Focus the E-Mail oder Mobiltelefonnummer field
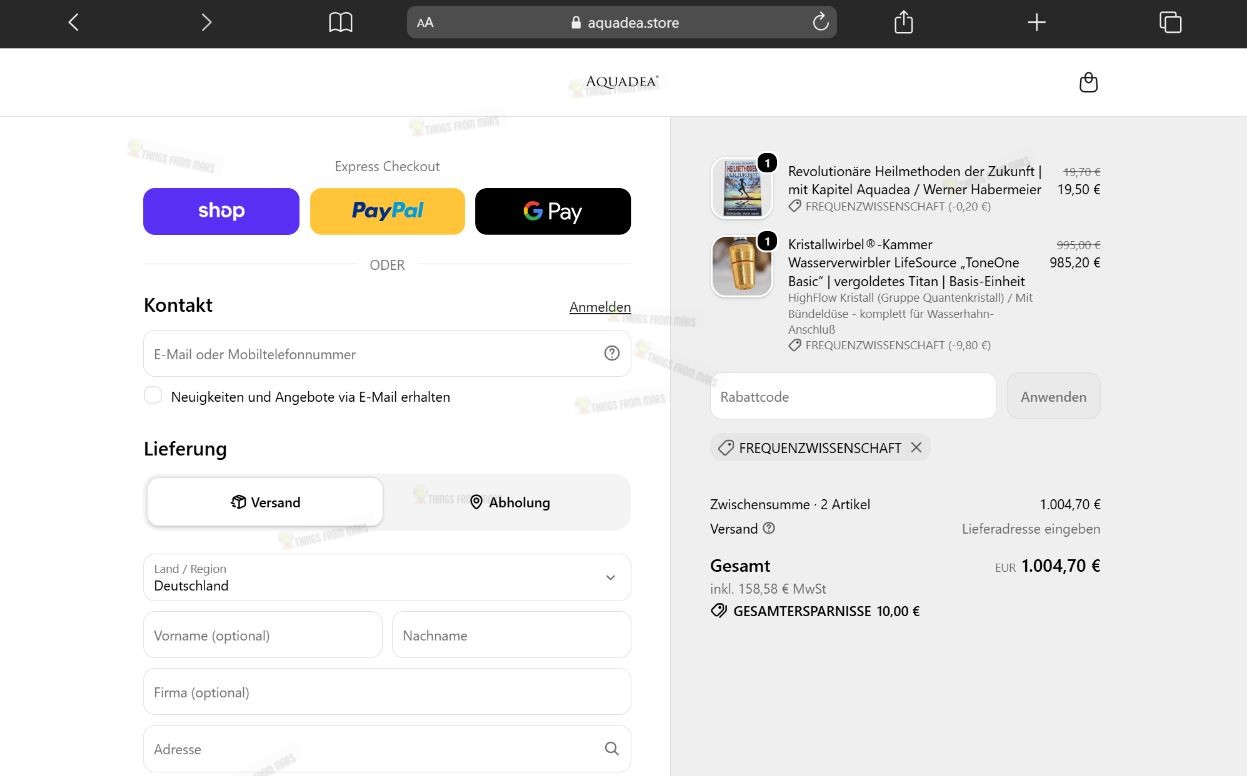Image resolution: width=1247 pixels, height=776 pixels. (x=387, y=353)
